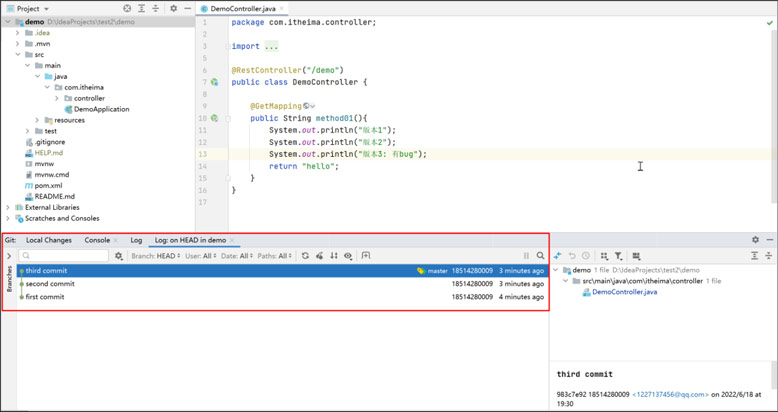The height and width of the screenshot is (412, 778).
Task: Click the Show Diff blue arrows icon in details pane
Action: click(558, 256)
